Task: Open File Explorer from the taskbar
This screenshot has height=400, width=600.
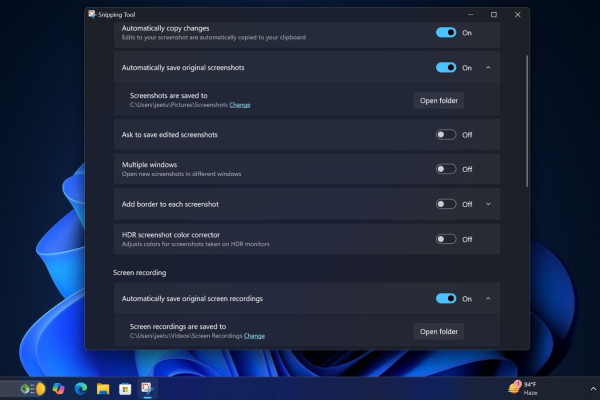Action: [x=103, y=389]
